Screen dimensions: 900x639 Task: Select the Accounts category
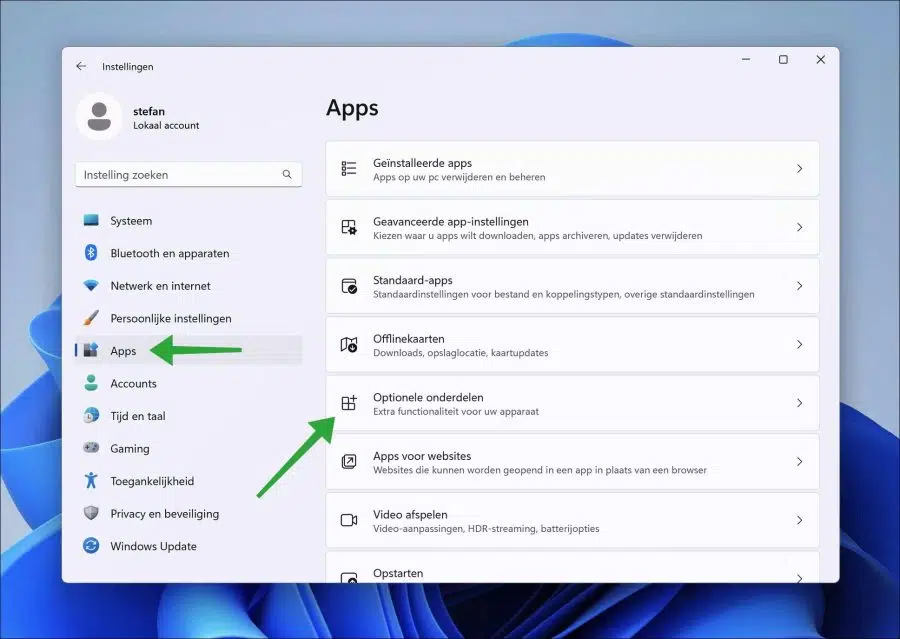[189, 383]
